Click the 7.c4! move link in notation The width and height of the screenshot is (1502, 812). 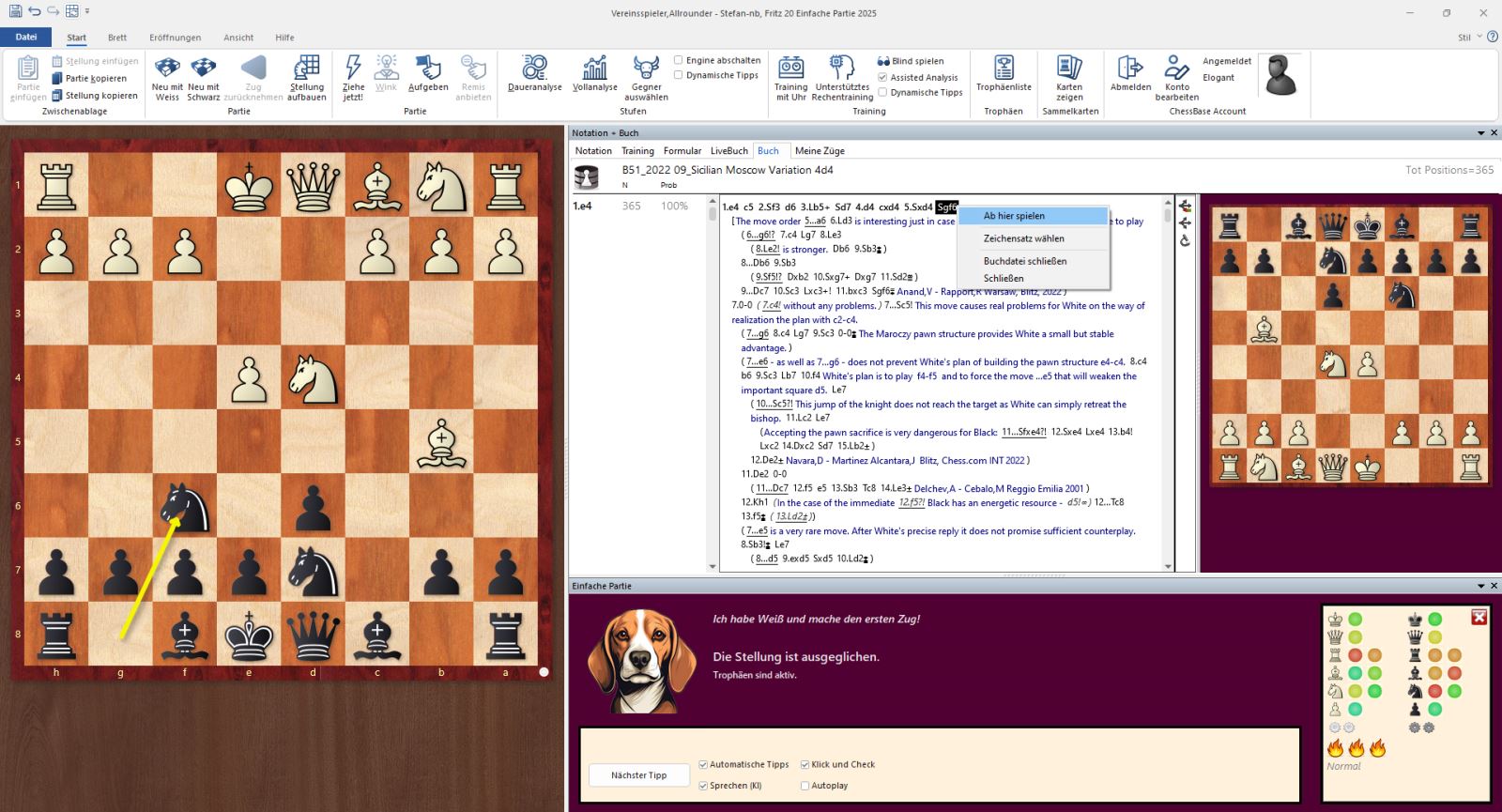(x=771, y=305)
